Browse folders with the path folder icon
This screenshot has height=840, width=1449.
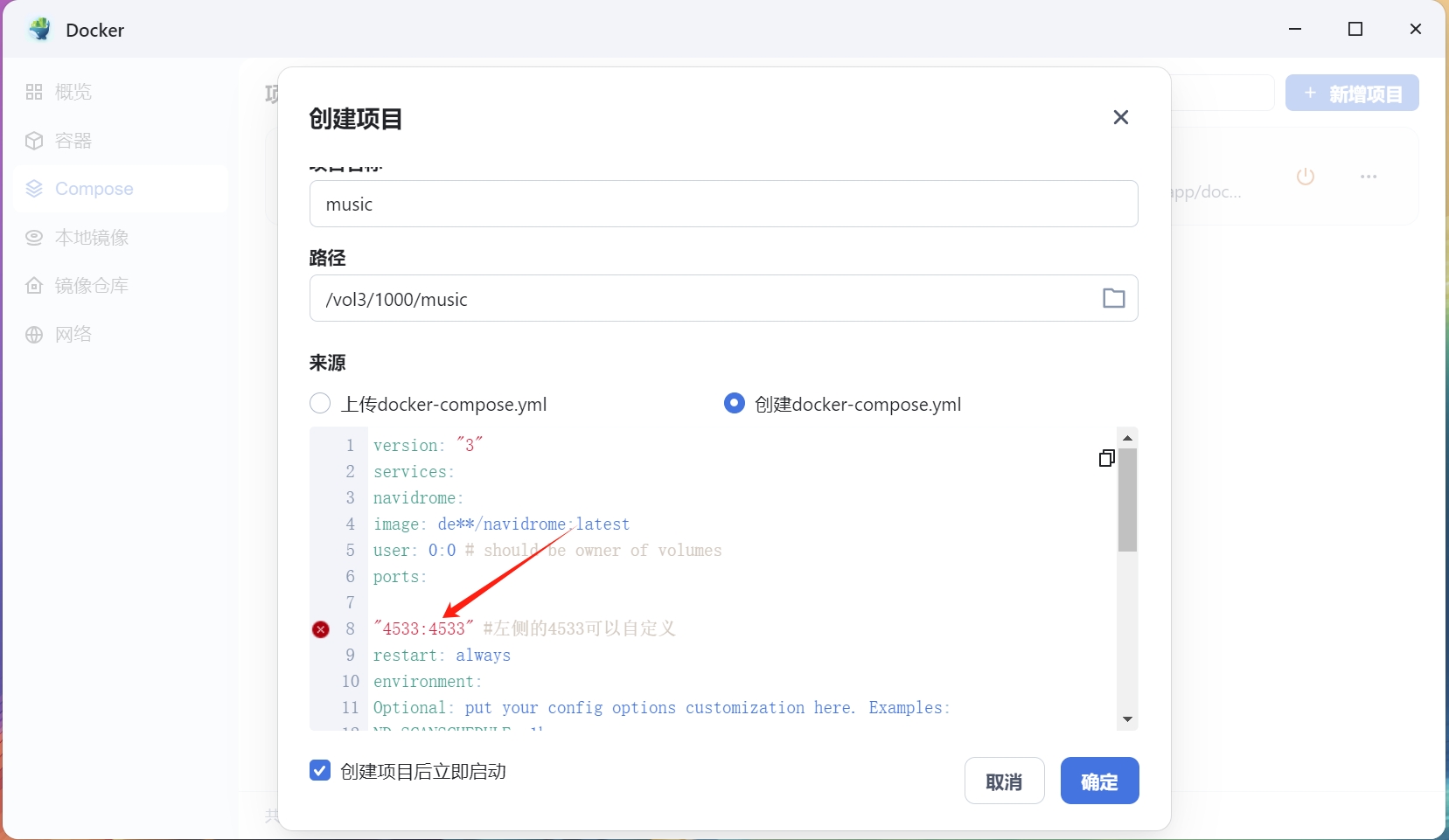(x=1113, y=298)
